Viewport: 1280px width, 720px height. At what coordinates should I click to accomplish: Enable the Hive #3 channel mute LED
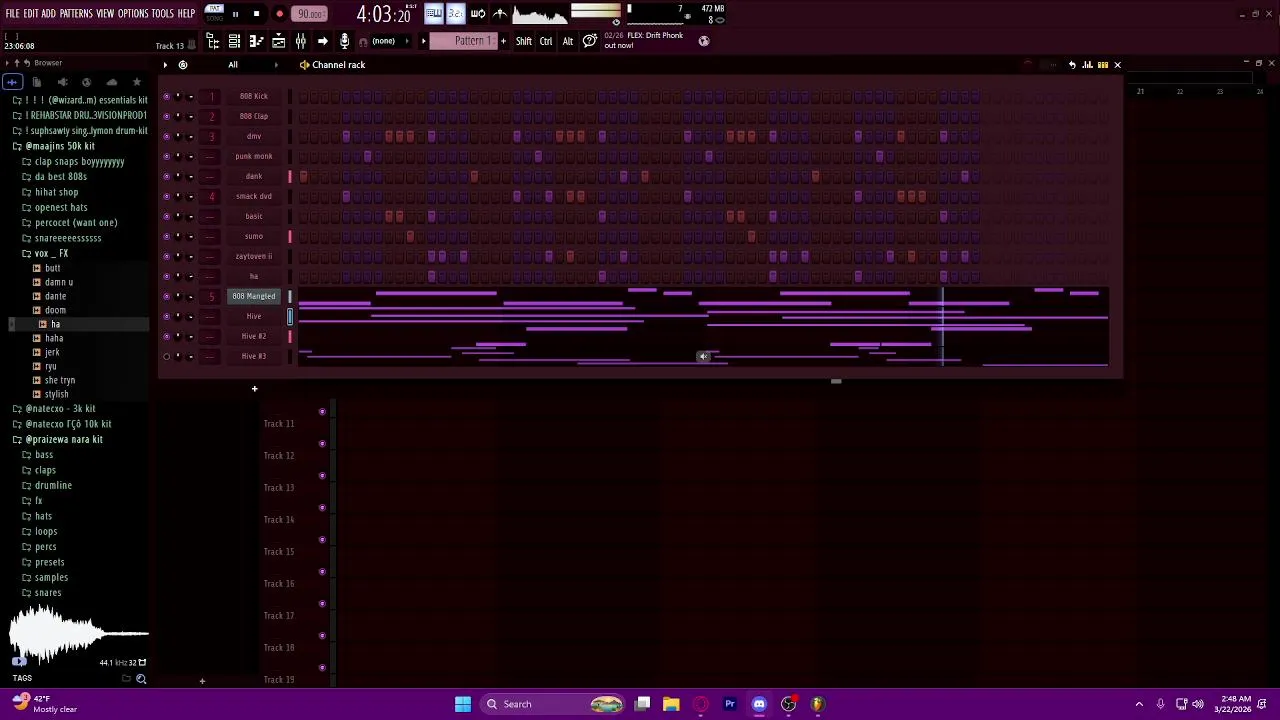coord(166,356)
